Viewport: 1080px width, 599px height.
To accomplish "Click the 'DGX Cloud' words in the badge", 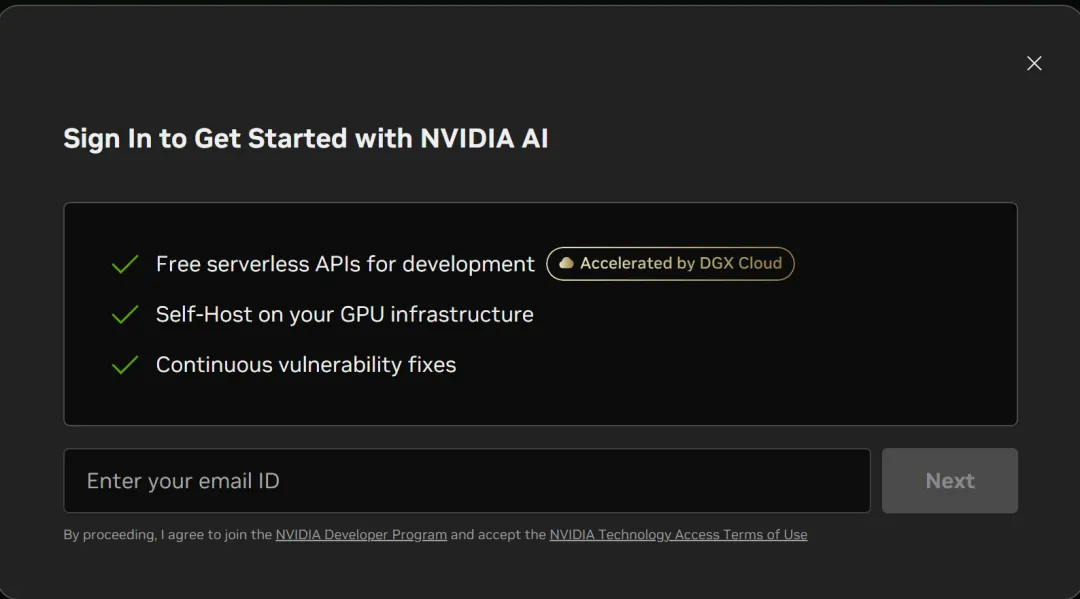I will [741, 264].
